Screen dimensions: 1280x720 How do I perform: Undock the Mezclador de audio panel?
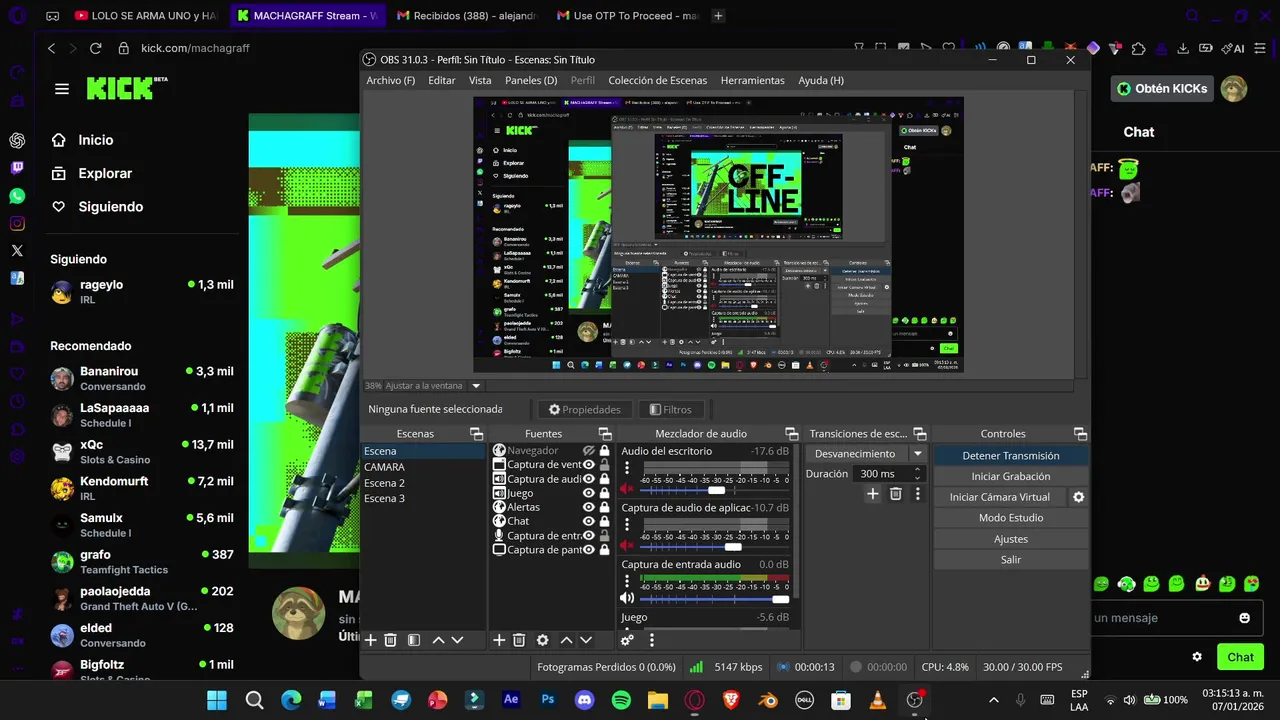coord(792,434)
